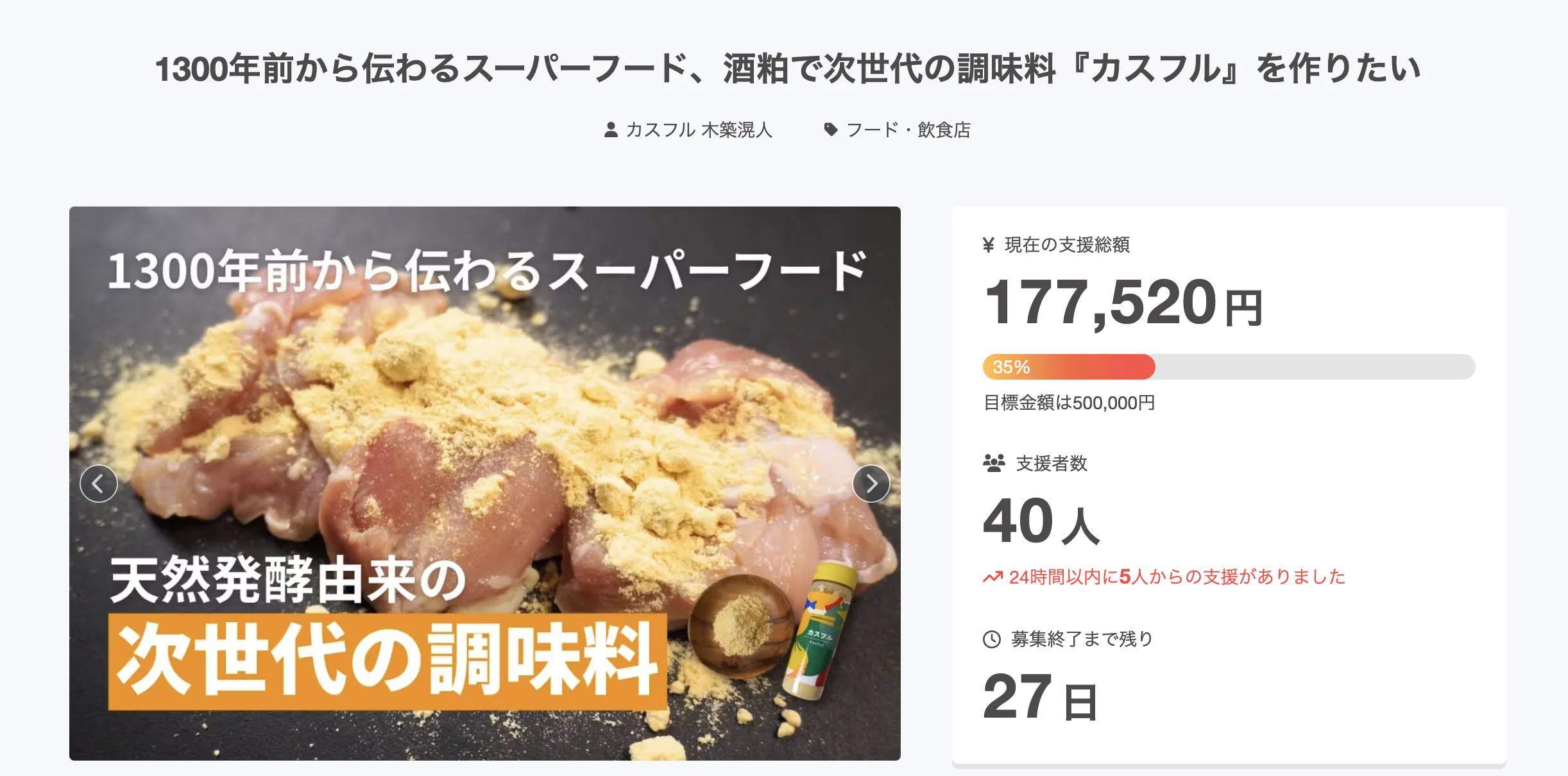The width and height of the screenshot is (1568, 776).
Task: Click the 天然発酵由来の caption on the image
Action: coord(287,580)
